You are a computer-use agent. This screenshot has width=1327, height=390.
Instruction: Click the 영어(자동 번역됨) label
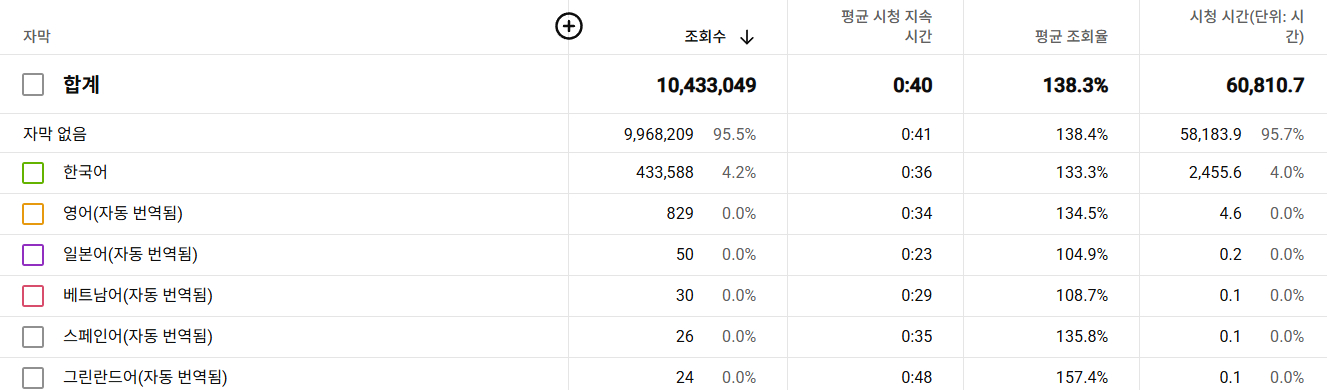tap(122, 214)
